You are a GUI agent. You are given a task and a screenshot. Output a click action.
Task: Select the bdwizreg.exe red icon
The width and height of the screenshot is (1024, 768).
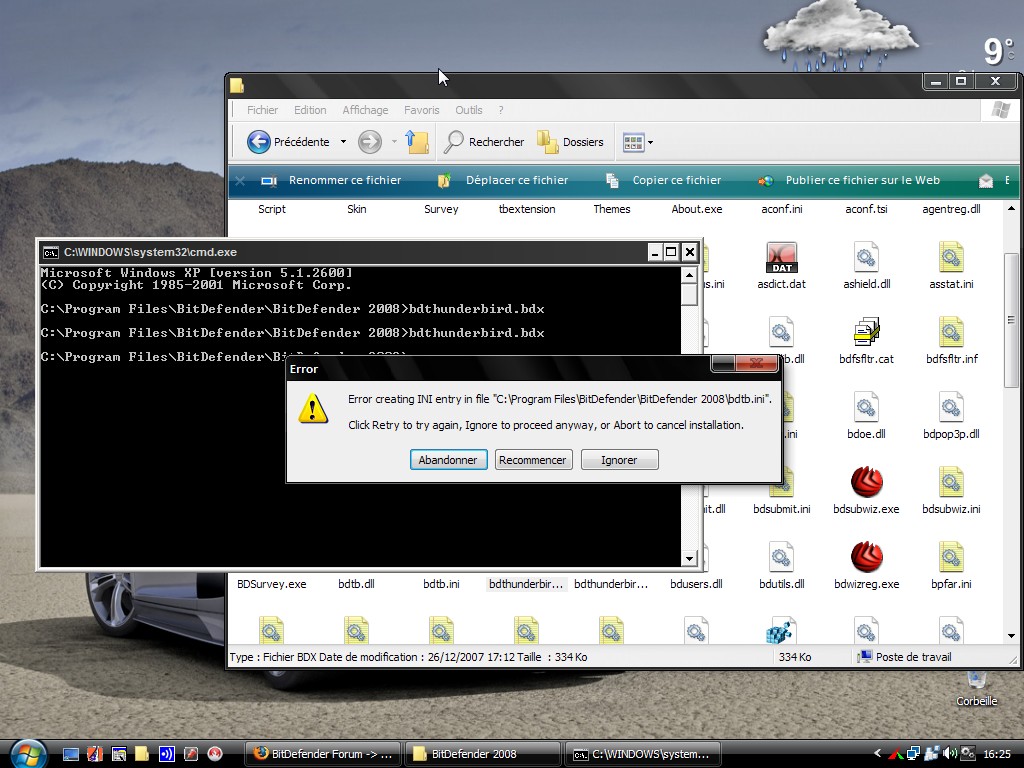pos(866,557)
